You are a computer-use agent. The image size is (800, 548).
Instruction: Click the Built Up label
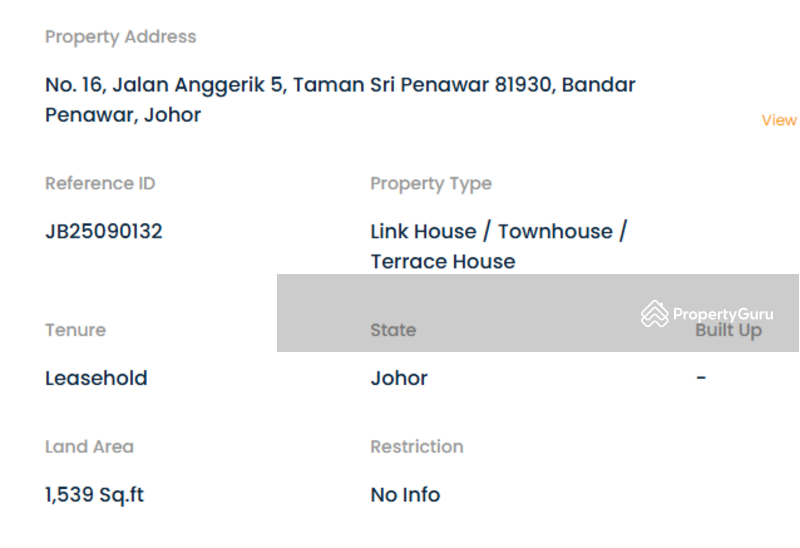point(729,331)
